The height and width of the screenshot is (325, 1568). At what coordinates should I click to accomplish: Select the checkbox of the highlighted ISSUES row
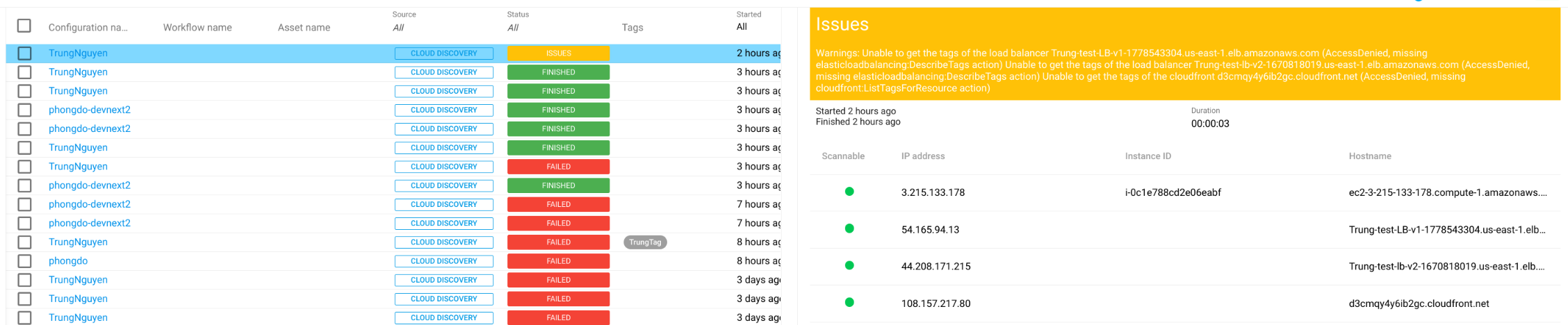24,53
